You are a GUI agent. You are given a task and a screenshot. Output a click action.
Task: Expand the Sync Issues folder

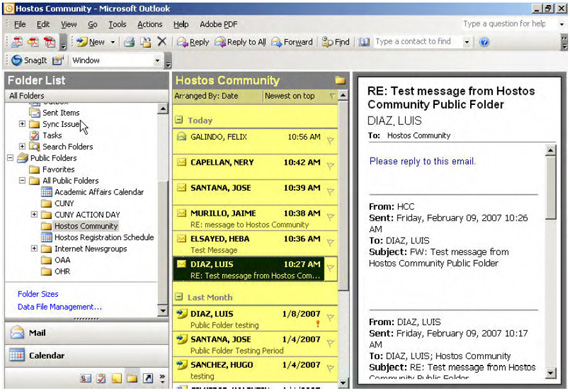pos(22,124)
